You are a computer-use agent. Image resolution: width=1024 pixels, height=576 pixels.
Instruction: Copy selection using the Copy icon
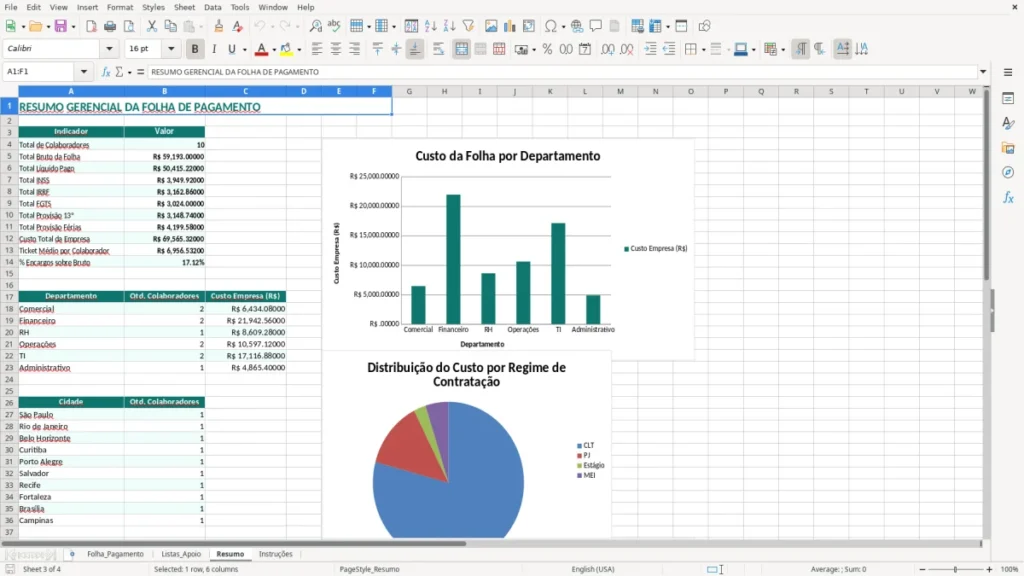pyautogui.click(x=170, y=26)
